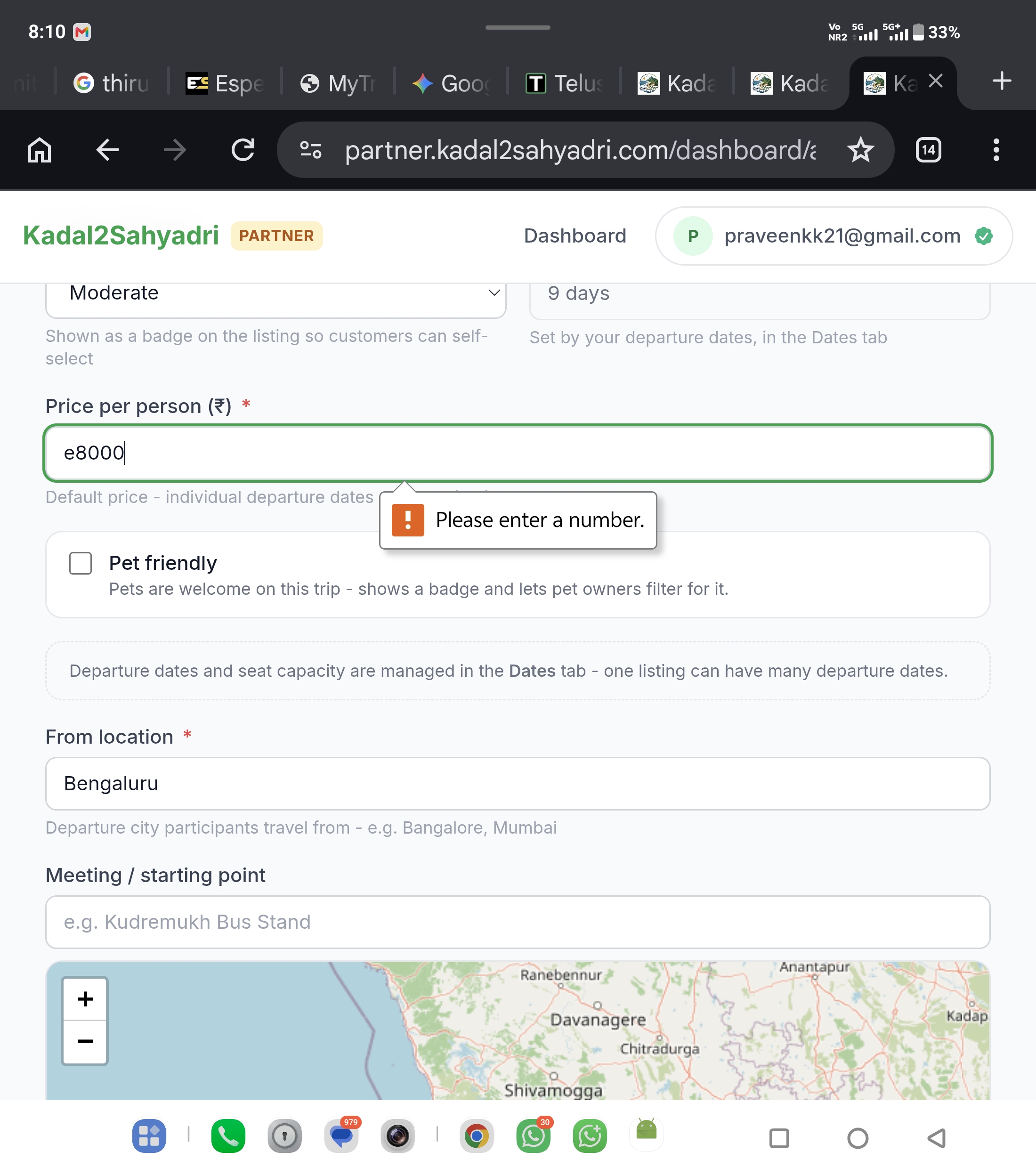
Task: Reload the current page
Action: [243, 150]
